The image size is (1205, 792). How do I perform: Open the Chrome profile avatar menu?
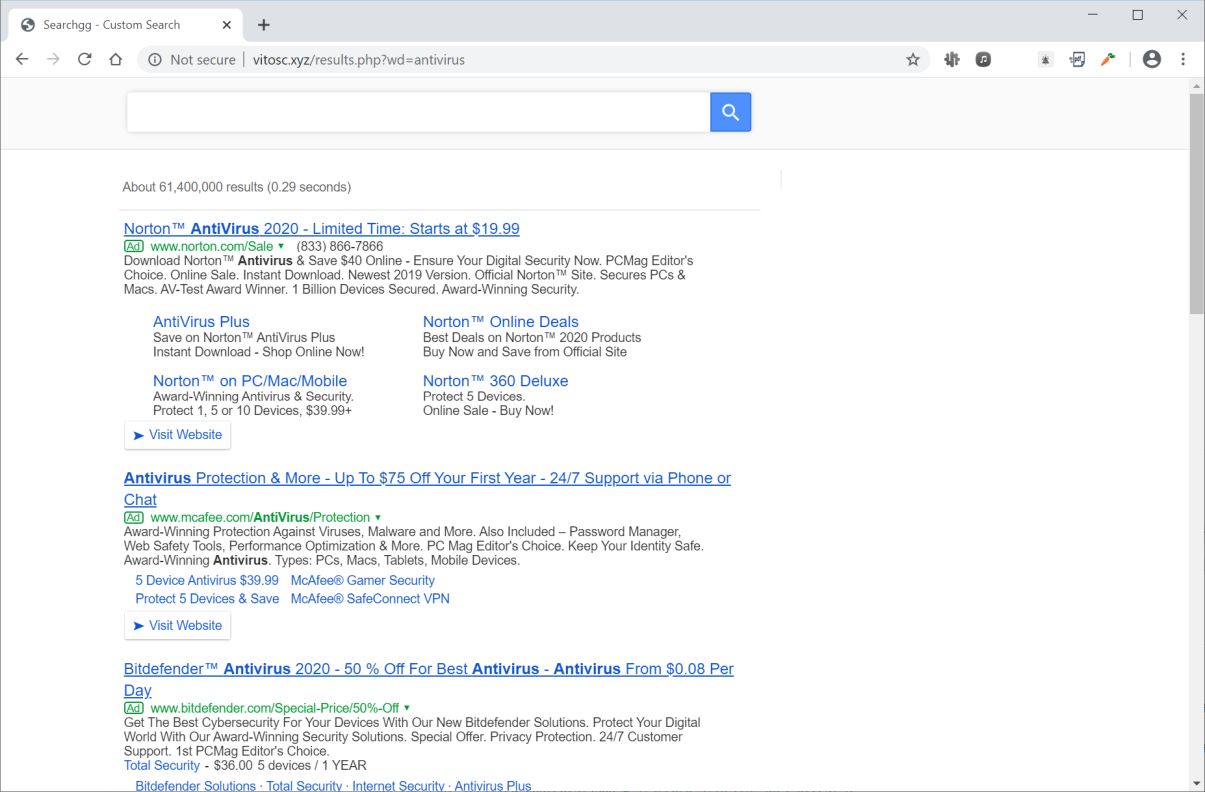coord(1152,60)
